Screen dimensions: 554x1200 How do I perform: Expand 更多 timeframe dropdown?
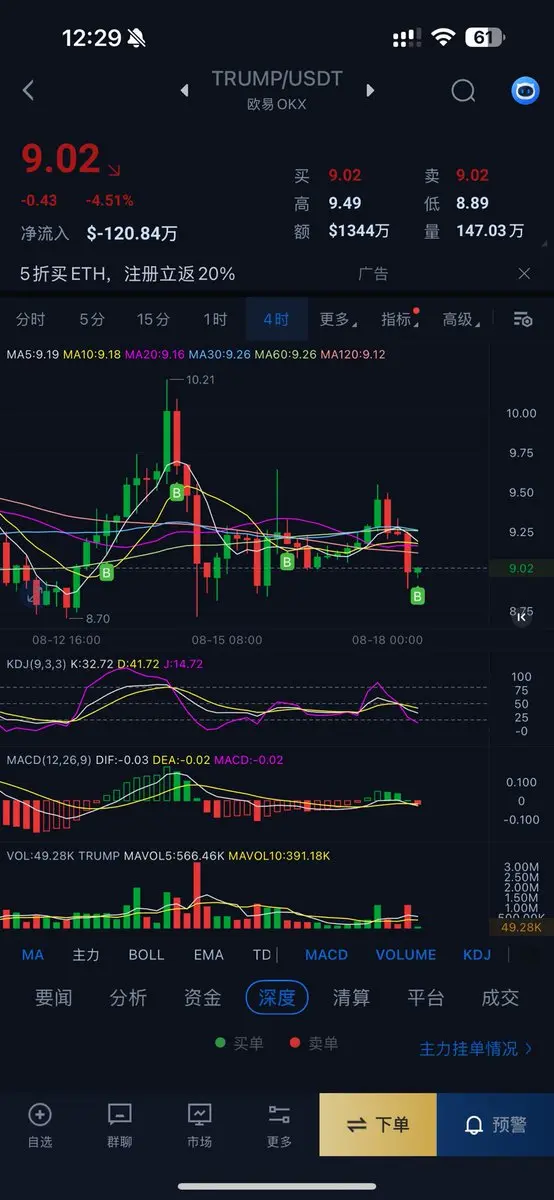pyautogui.click(x=337, y=319)
